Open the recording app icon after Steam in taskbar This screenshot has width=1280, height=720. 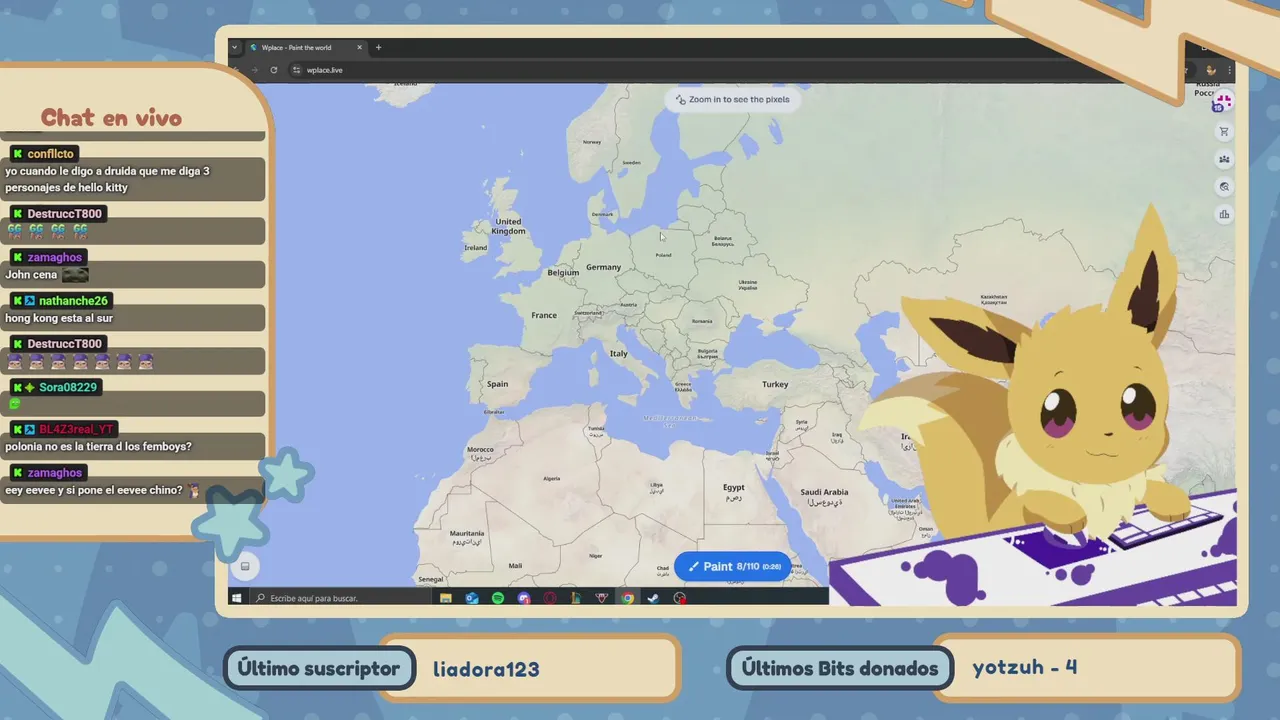point(680,598)
